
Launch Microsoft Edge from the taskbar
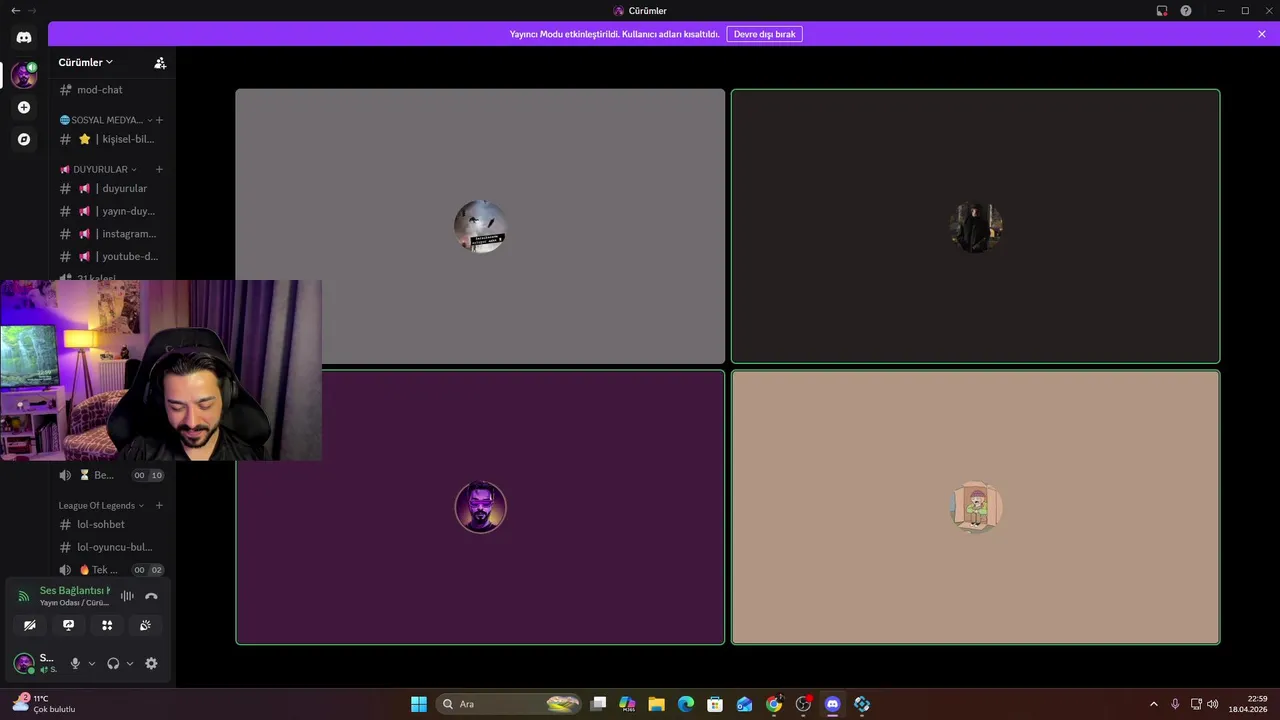click(686, 704)
